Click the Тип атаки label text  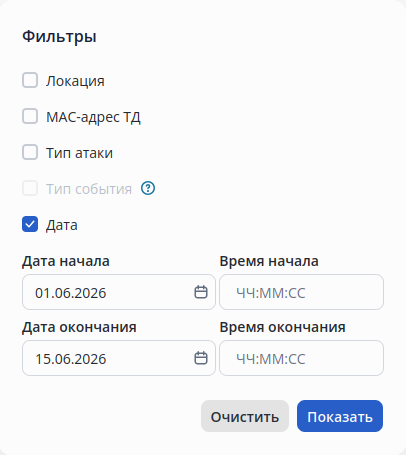tap(79, 153)
